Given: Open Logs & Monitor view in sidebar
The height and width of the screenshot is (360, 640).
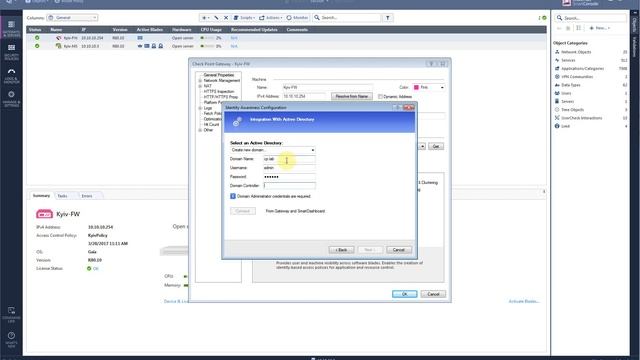Looking at the screenshot, I should click(x=11, y=75).
